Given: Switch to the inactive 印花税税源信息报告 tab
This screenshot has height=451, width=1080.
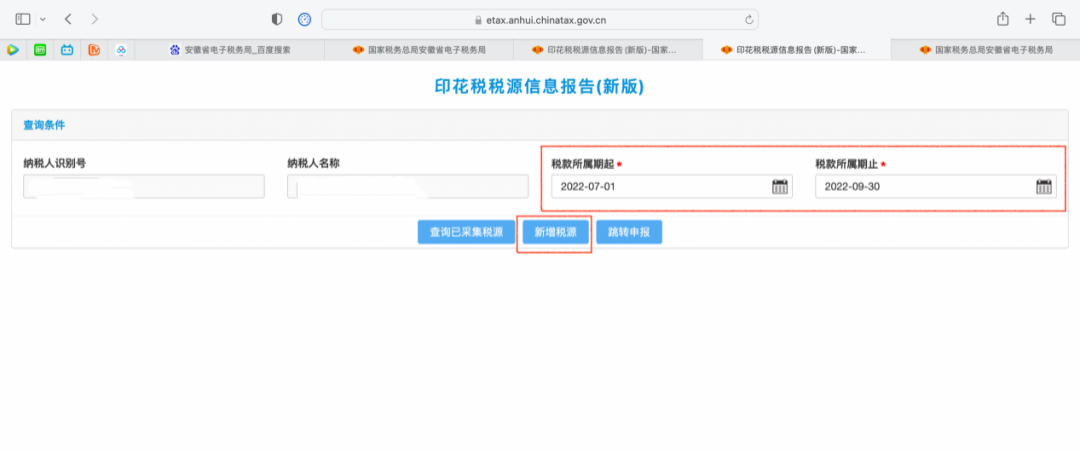Looking at the screenshot, I should [x=608, y=50].
